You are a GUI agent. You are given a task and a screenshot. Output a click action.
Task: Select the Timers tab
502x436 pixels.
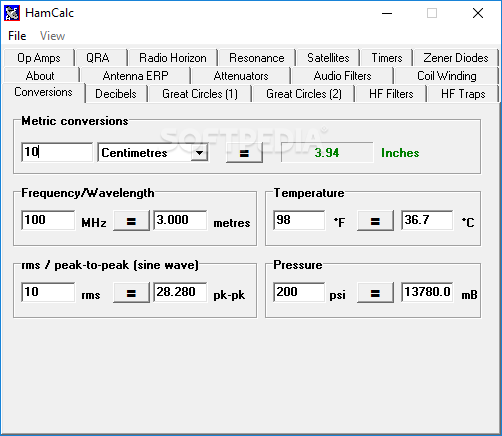pyautogui.click(x=387, y=58)
